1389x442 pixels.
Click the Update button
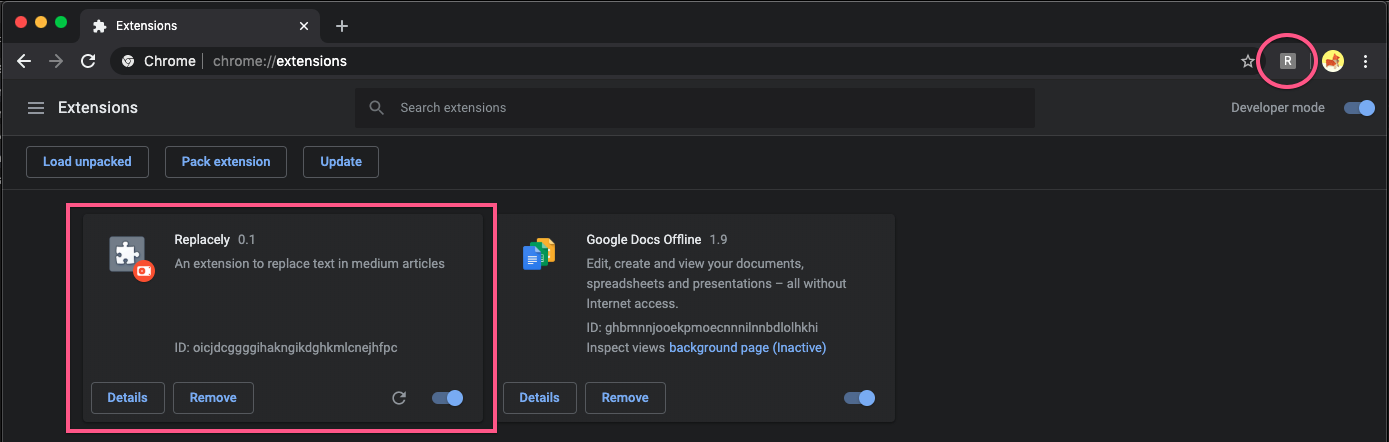coord(341,161)
